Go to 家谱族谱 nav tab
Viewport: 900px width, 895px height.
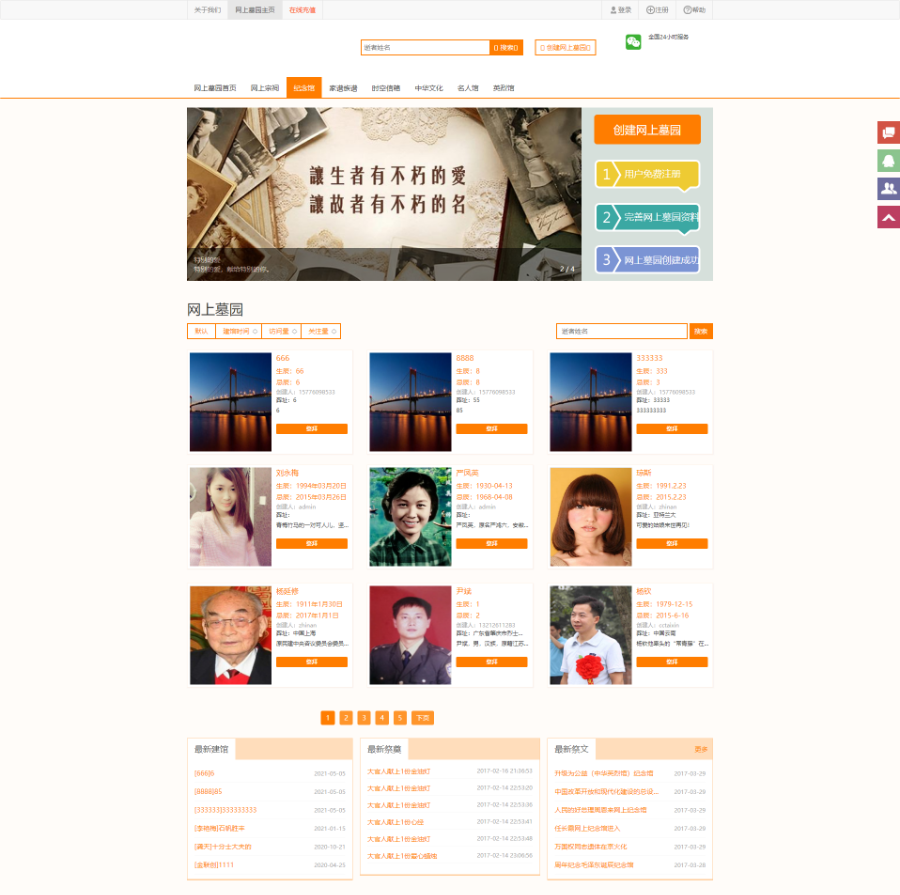pyautogui.click(x=343, y=88)
